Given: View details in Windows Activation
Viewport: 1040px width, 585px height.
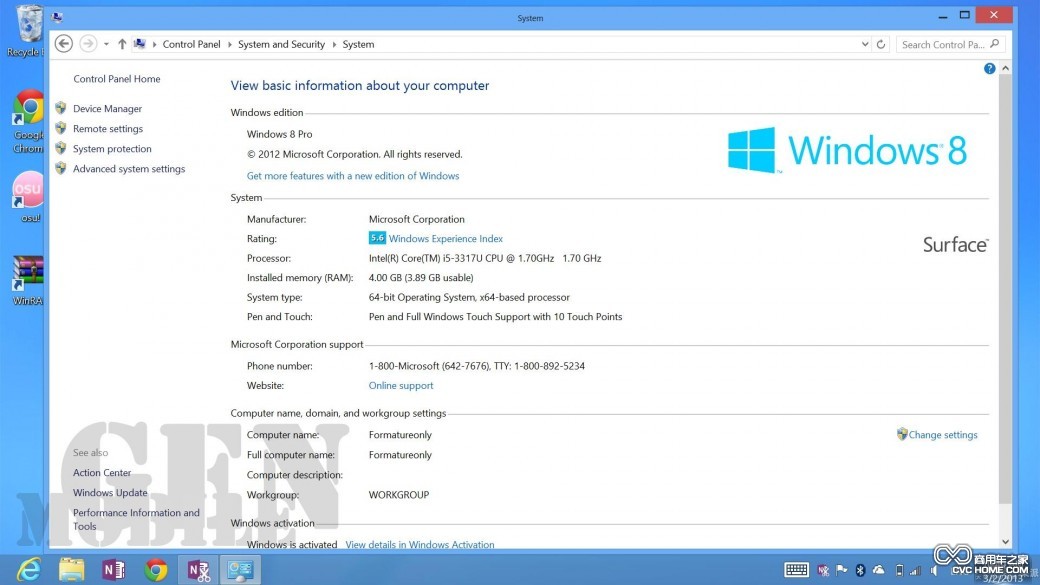Looking at the screenshot, I should coord(419,545).
